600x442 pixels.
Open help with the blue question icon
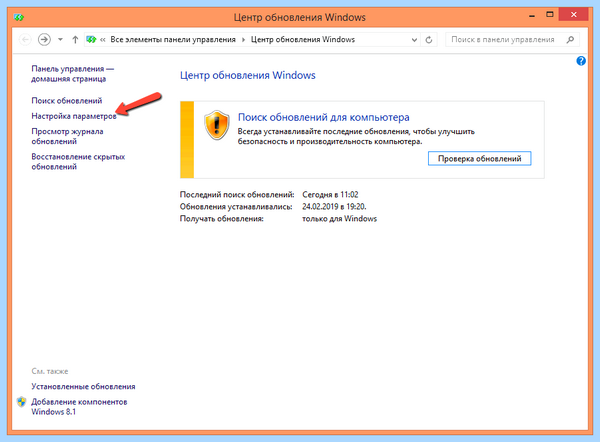tap(581, 61)
